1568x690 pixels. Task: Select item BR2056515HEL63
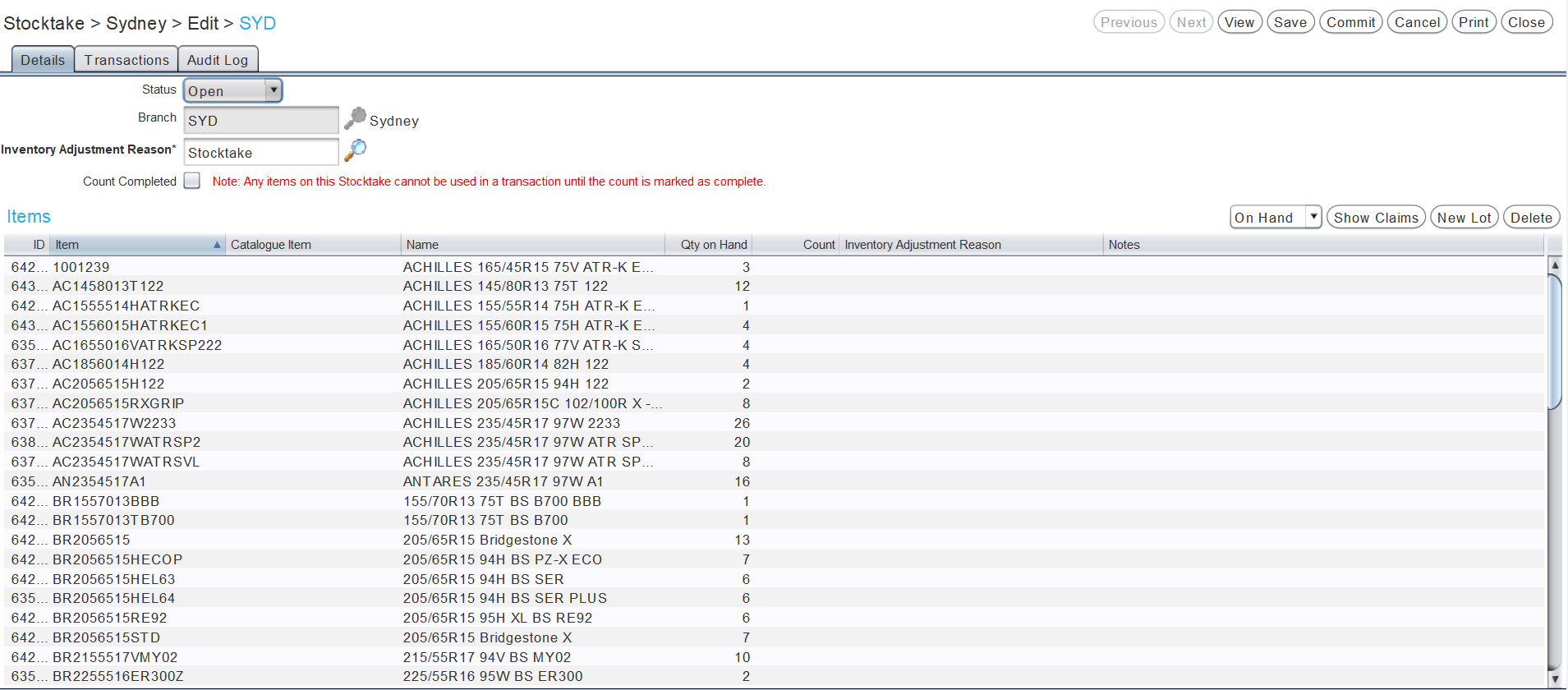point(775,579)
